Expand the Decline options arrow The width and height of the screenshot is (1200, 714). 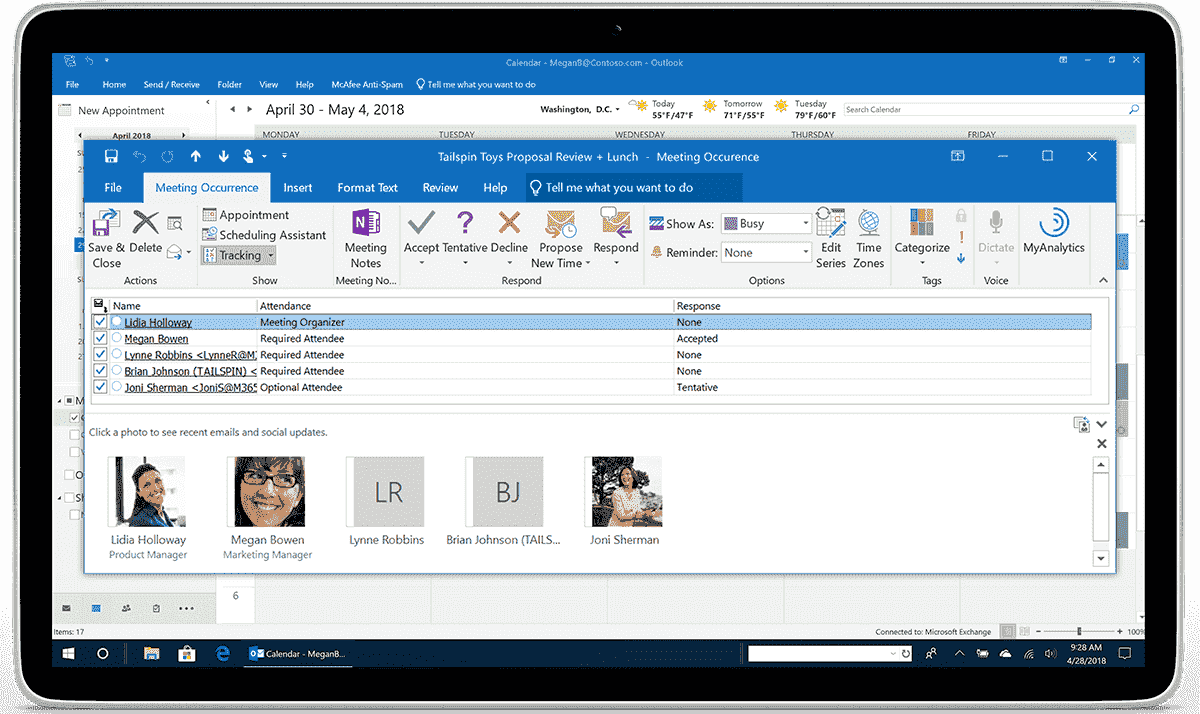coord(509,263)
